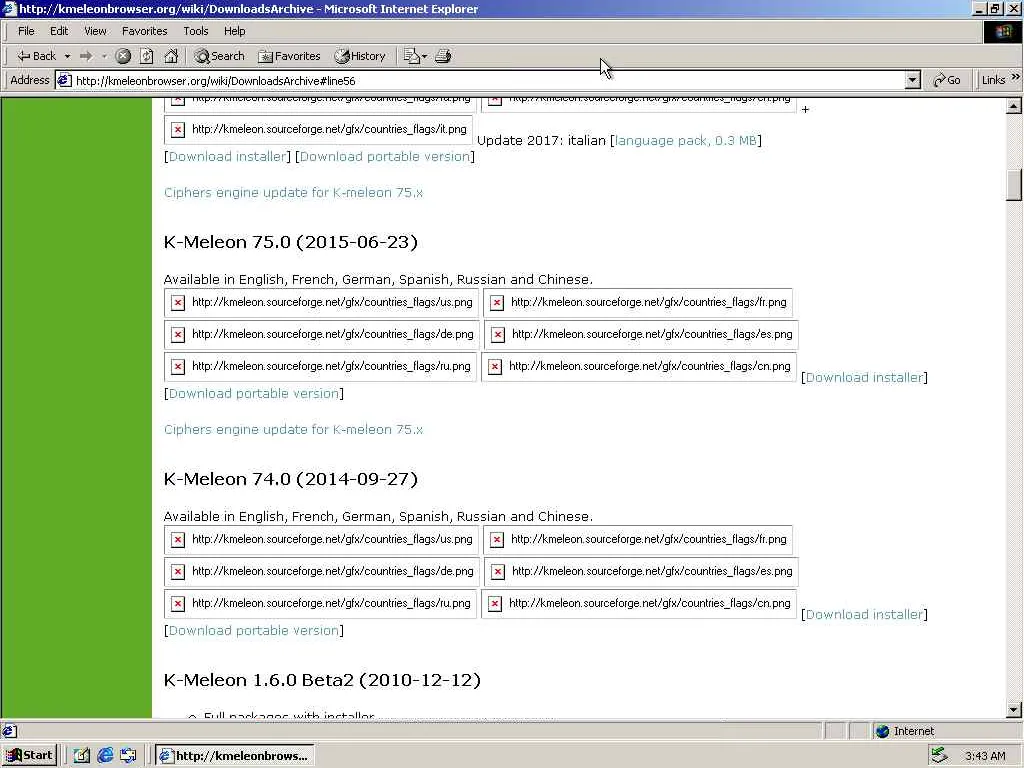
Task: Open the File menu
Action: 26,31
